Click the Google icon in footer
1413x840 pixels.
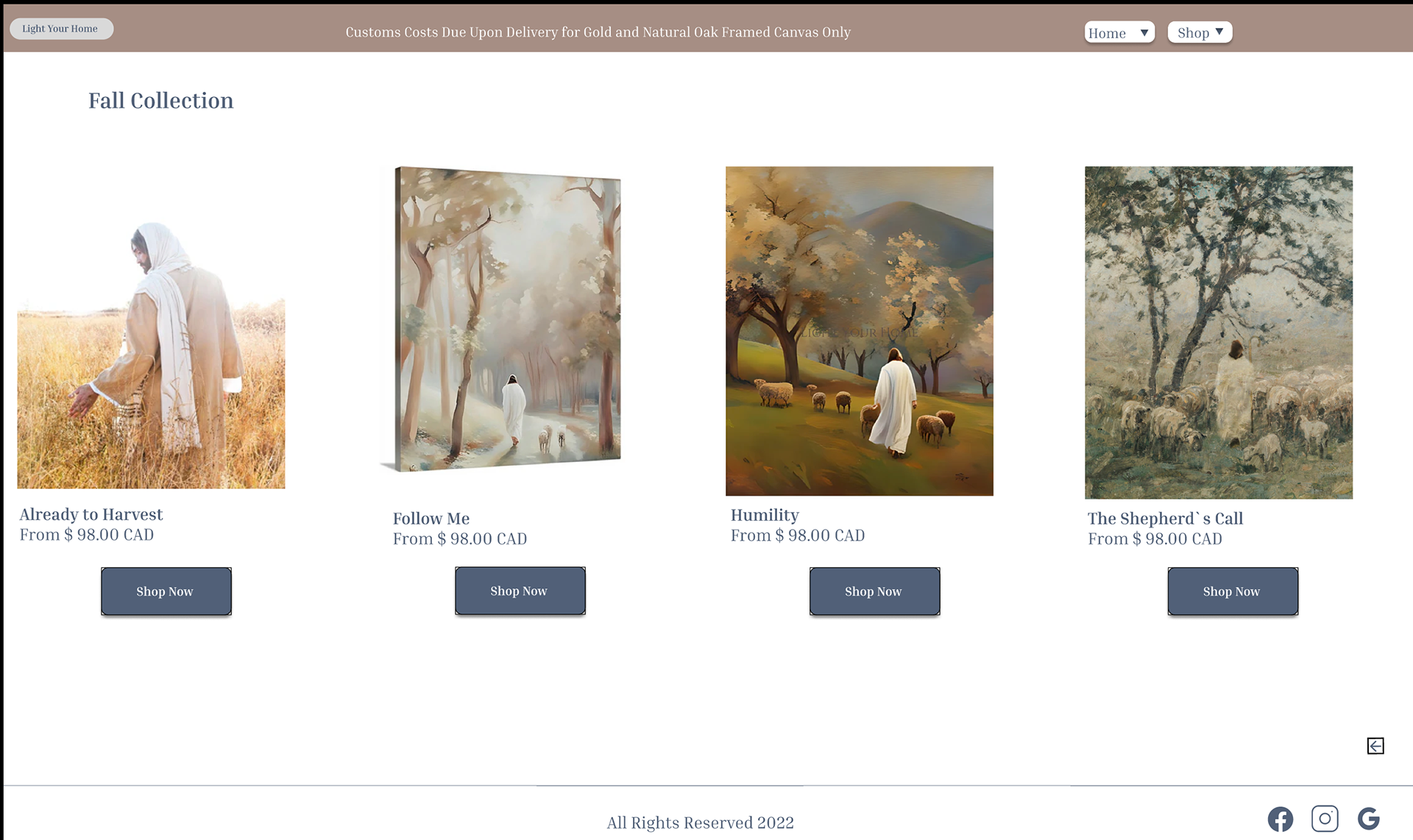coord(1369,819)
